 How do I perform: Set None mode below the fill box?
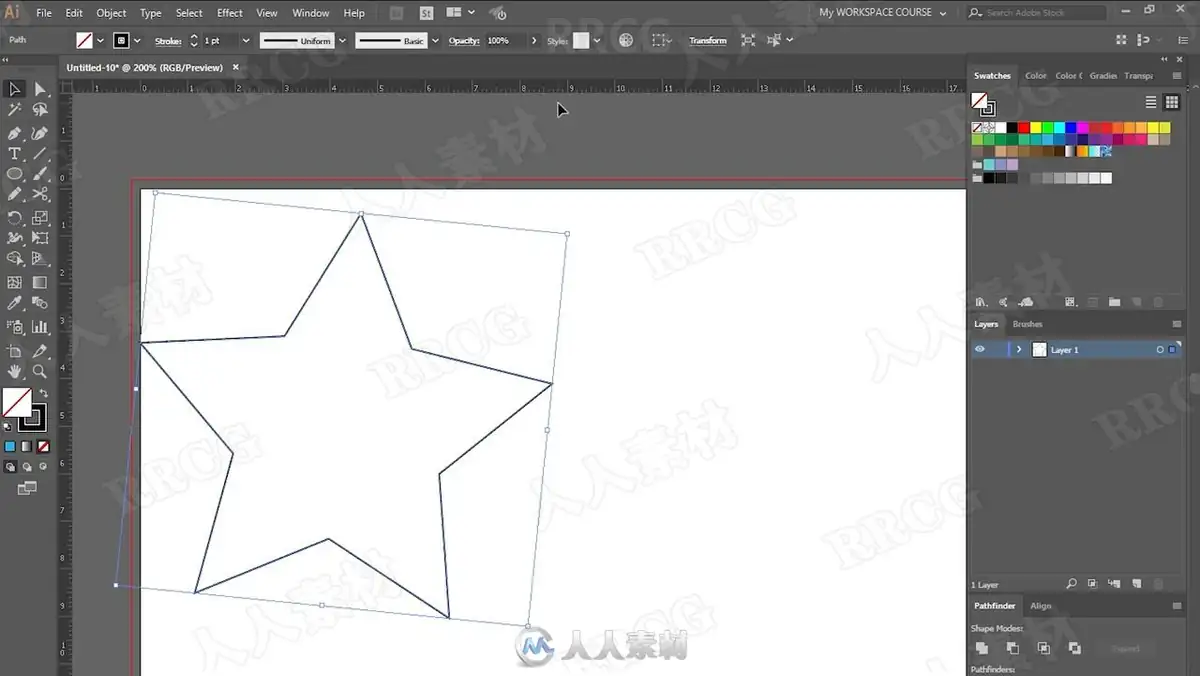[x=43, y=447]
